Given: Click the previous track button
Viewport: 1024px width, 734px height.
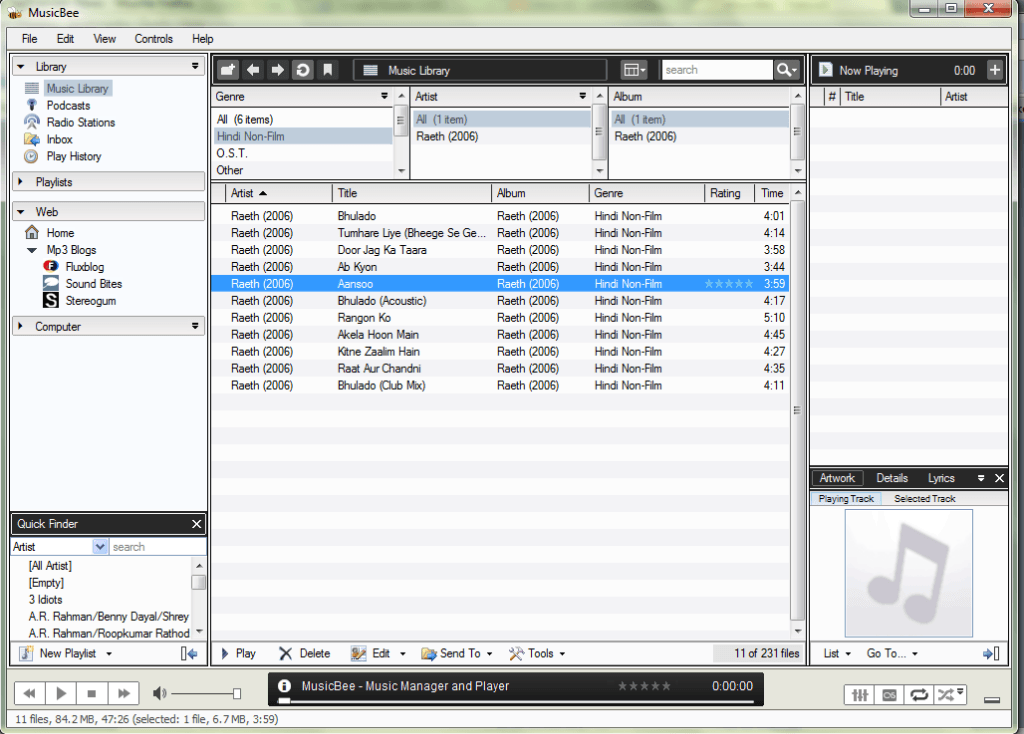Looking at the screenshot, I should point(29,693).
